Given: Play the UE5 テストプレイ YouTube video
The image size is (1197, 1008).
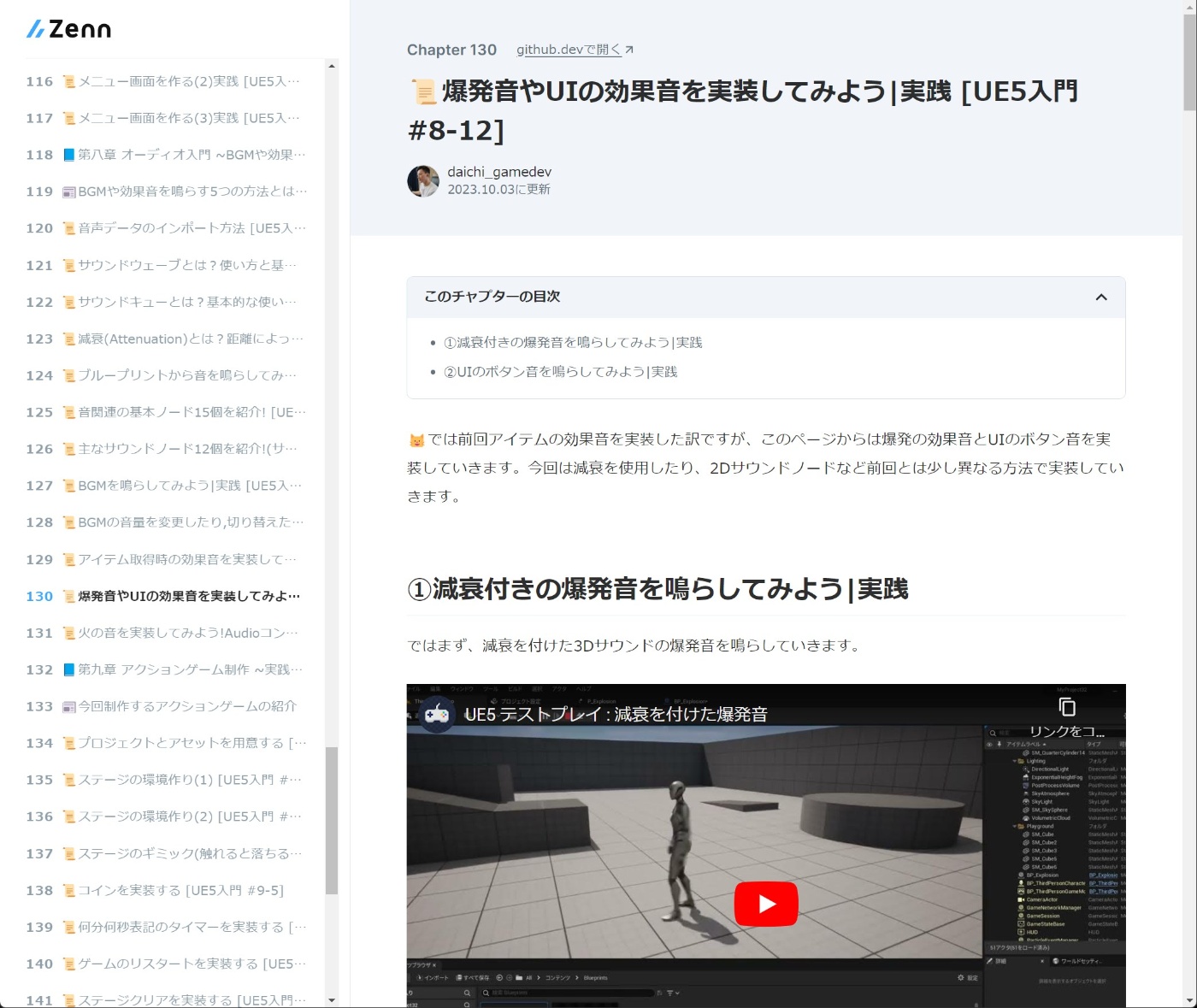Looking at the screenshot, I should pos(765,903).
